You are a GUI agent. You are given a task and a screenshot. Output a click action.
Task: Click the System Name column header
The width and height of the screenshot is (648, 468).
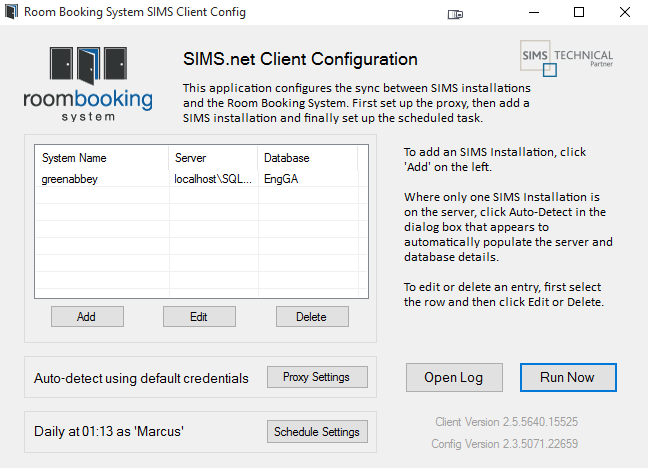click(x=102, y=158)
